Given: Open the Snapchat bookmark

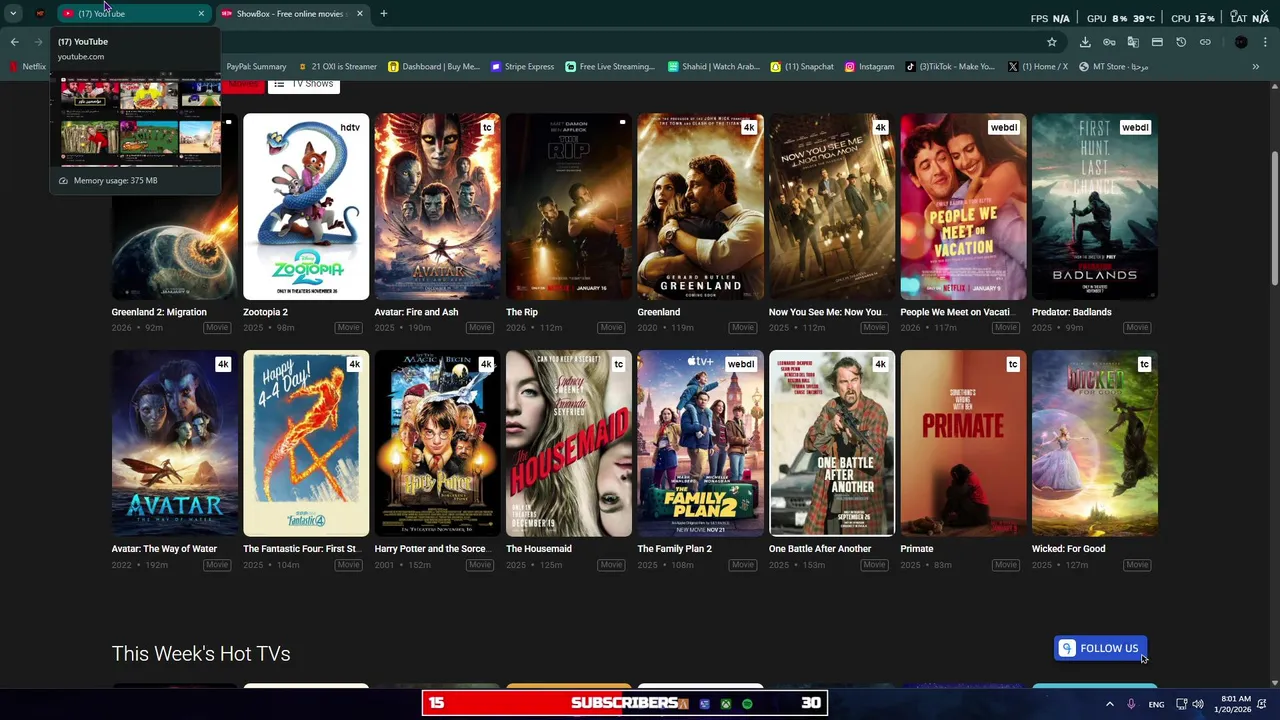Looking at the screenshot, I should (802, 67).
